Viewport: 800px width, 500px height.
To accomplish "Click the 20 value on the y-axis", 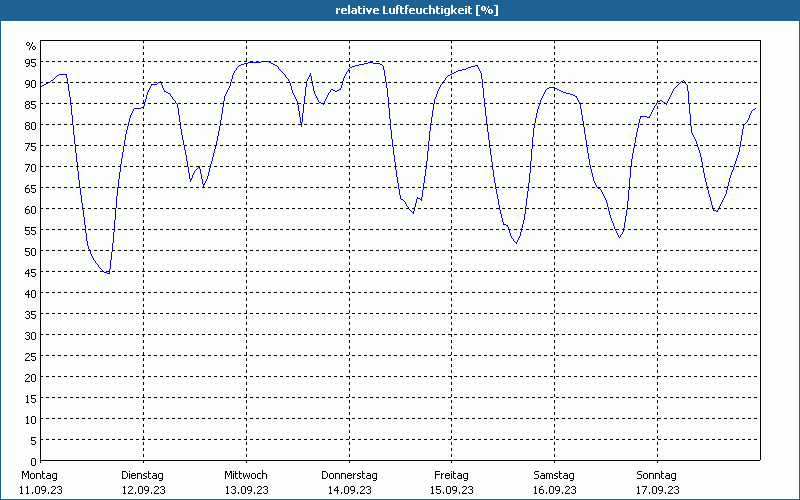I will point(31,378).
